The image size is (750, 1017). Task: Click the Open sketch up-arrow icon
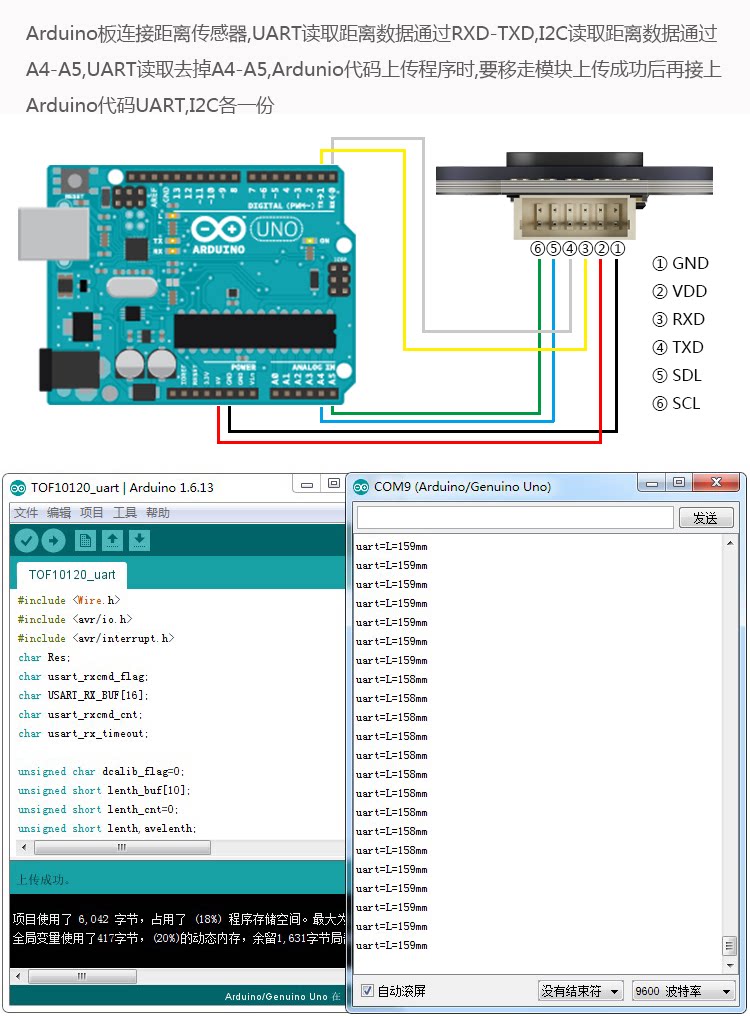tap(112, 540)
